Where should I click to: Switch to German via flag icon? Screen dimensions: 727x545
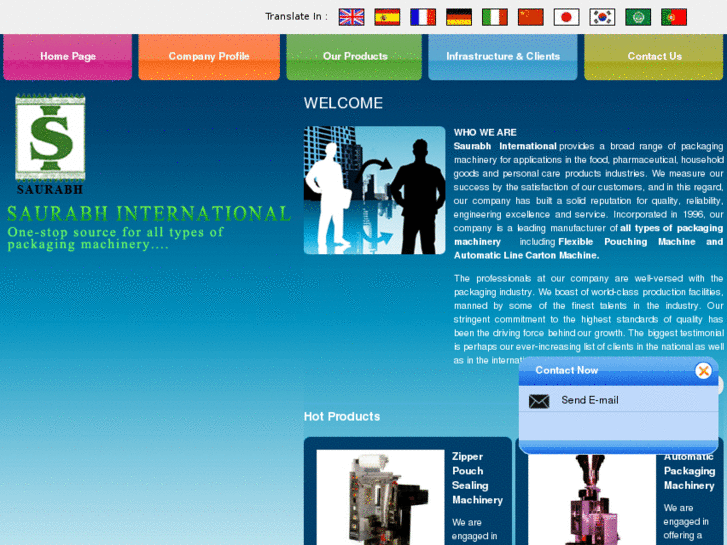coord(459,17)
